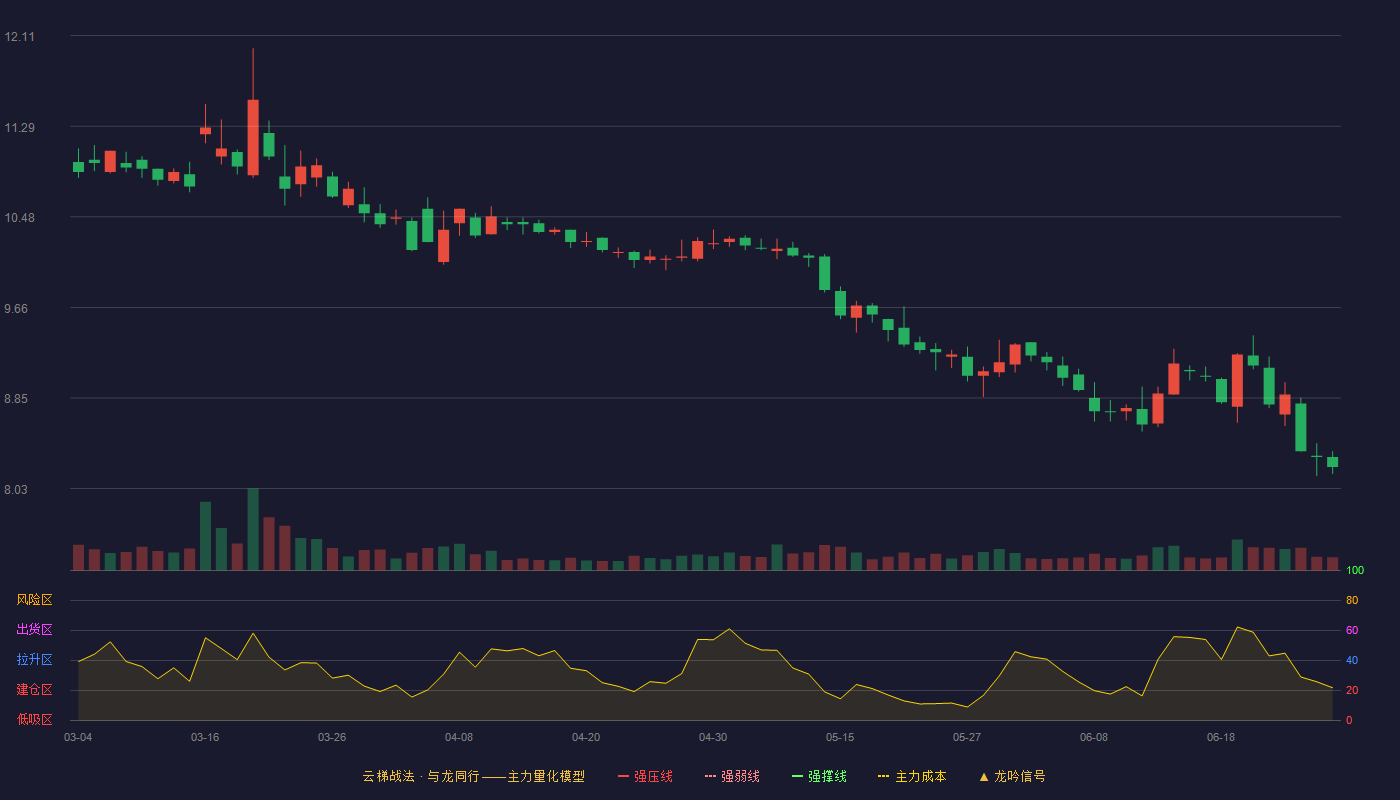1400x800 pixels.
Task: Toggle the 龙吟信号 legend entry
Action: tap(1012, 776)
